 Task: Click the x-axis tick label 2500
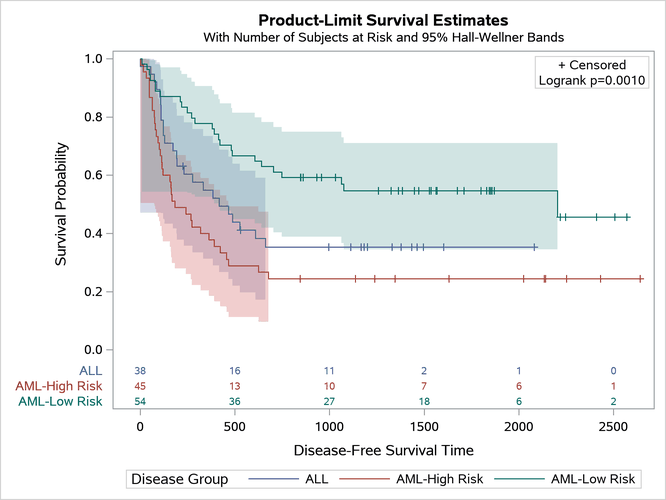click(613, 427)
